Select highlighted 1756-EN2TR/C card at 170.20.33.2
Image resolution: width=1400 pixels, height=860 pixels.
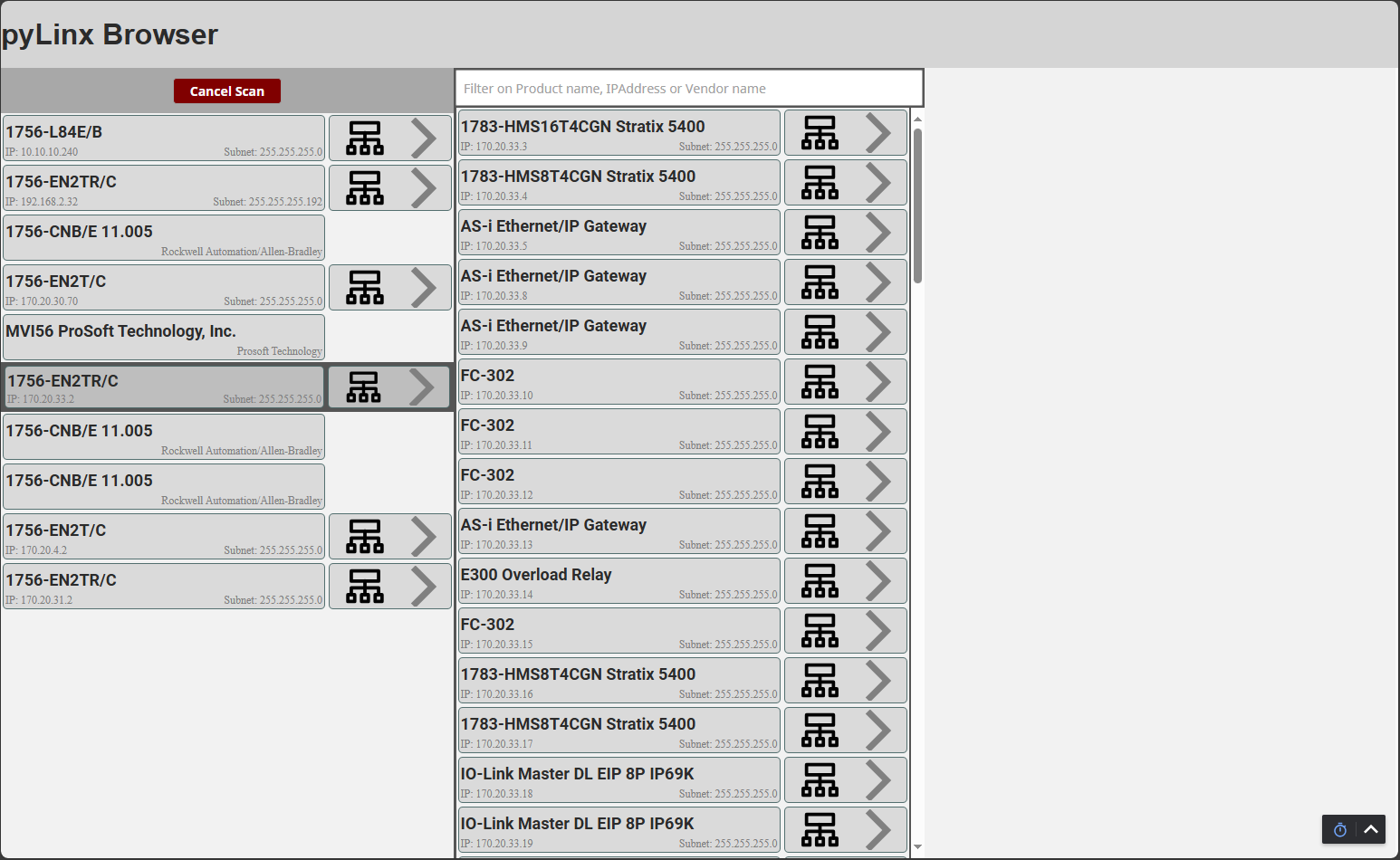click(164, 387)
